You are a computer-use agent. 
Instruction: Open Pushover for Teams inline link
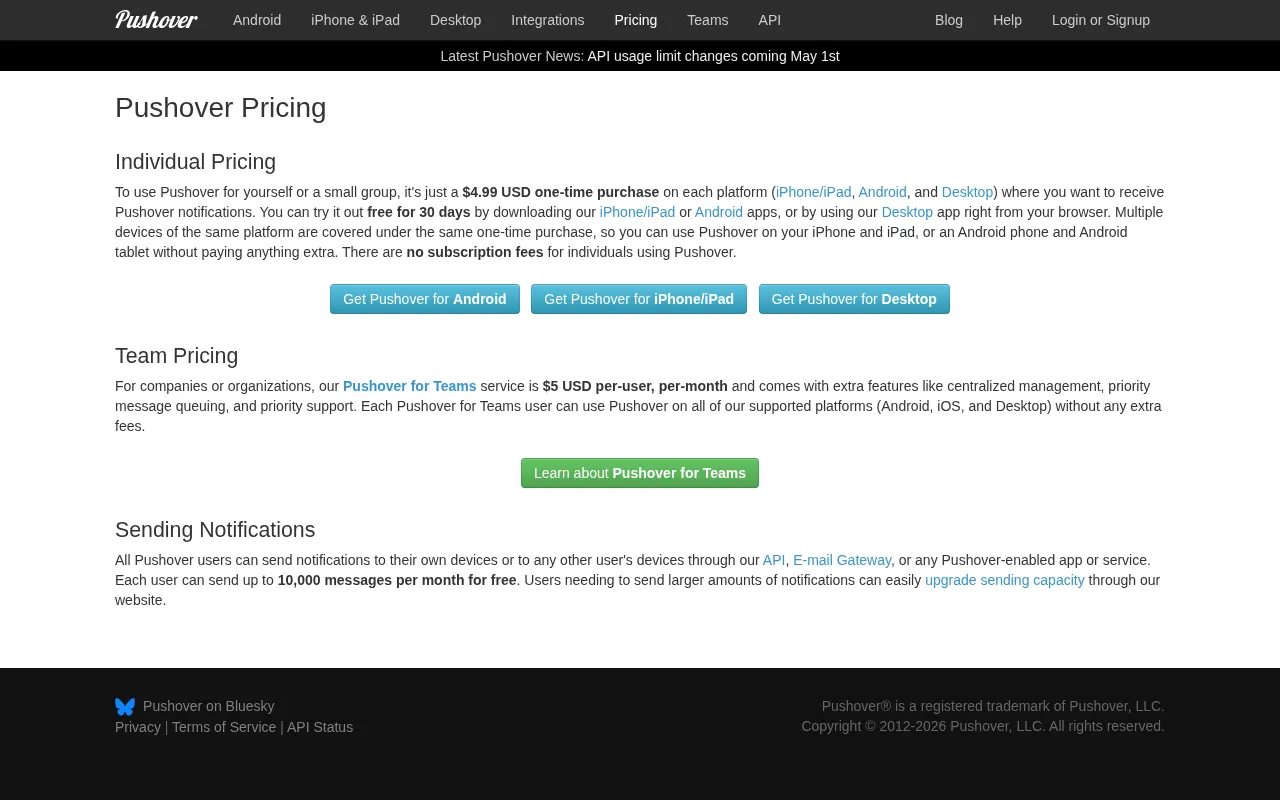[410, 386]
